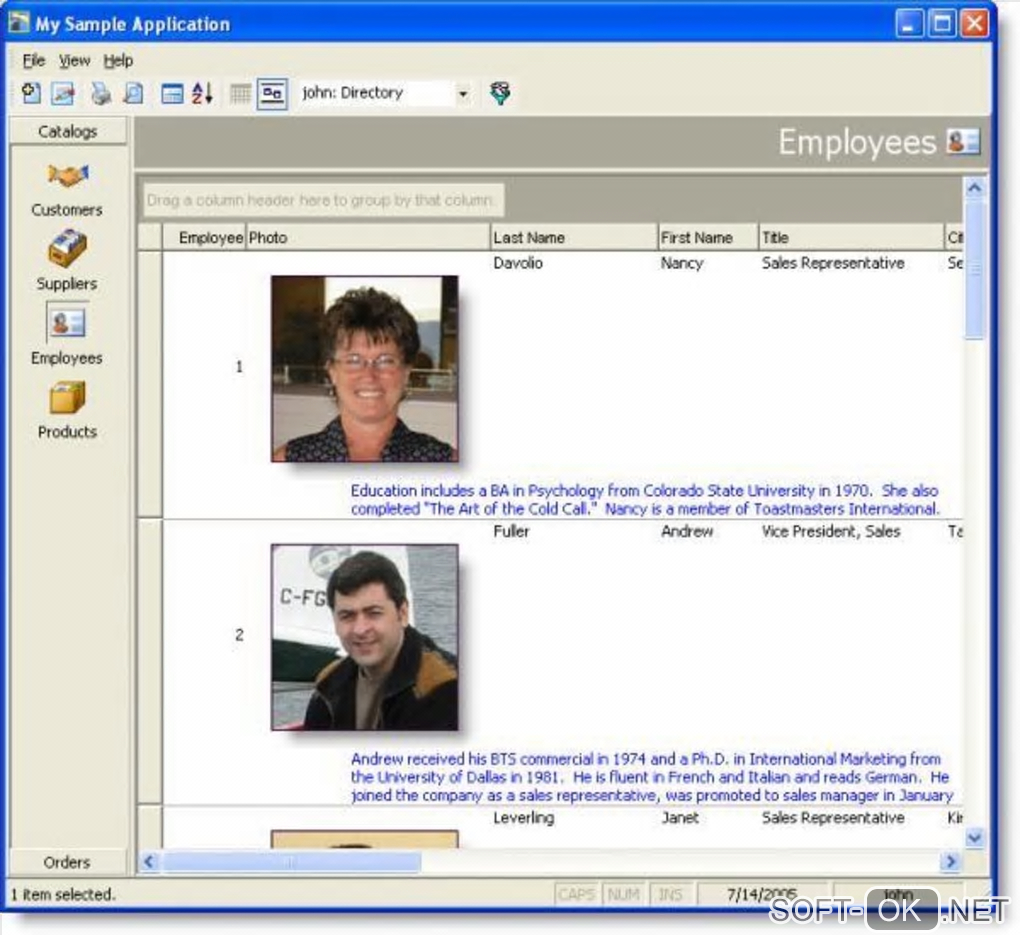Open the Customers catalog
1020x935 pixels.
click(67, 190)
